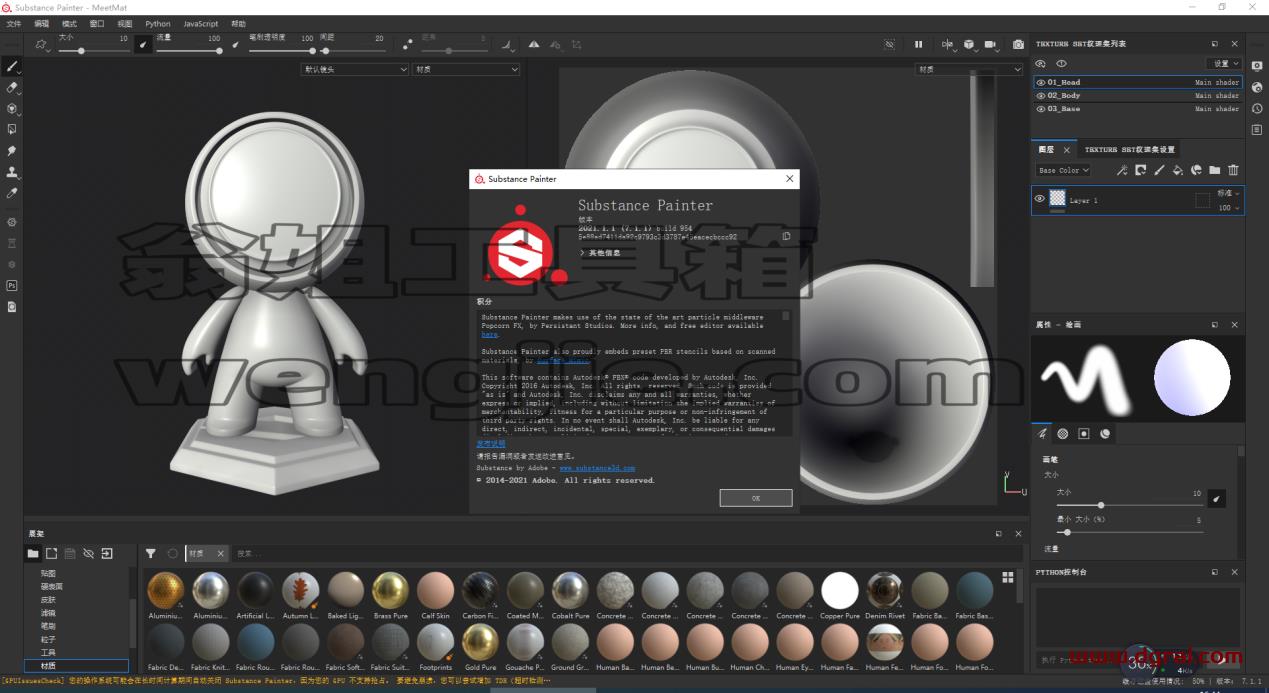
Task: Open the shelf filter funnel icon
Action: 151,553
